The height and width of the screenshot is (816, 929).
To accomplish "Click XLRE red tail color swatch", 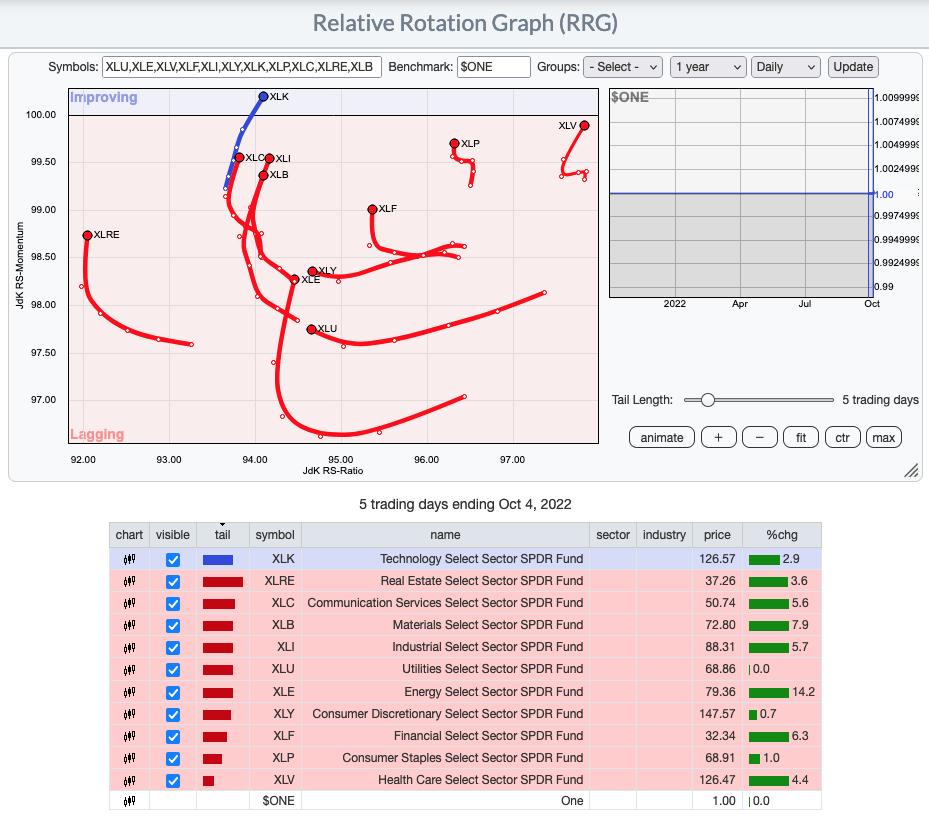I will (223, 581).
